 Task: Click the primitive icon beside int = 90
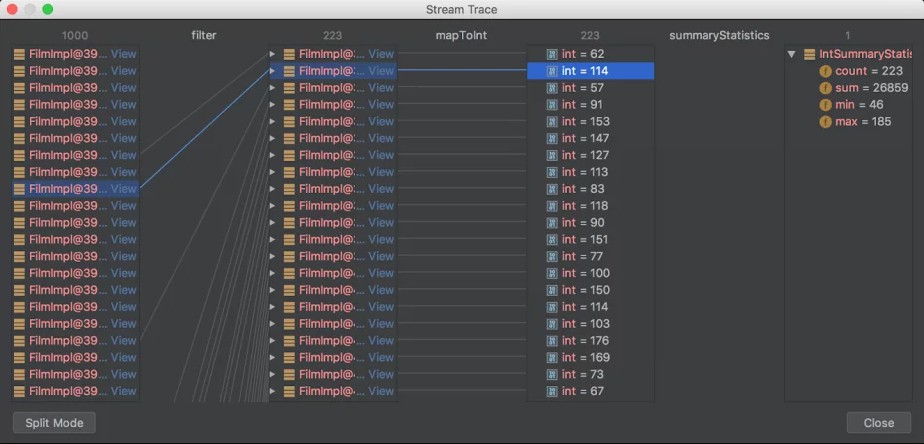(552, 223)
